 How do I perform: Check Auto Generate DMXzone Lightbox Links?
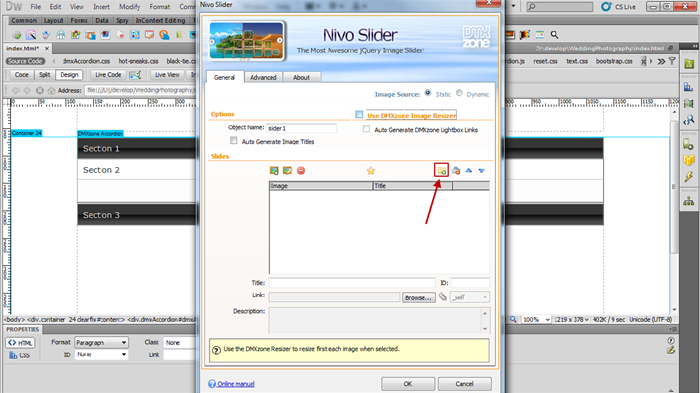click(x=366, y=129)
